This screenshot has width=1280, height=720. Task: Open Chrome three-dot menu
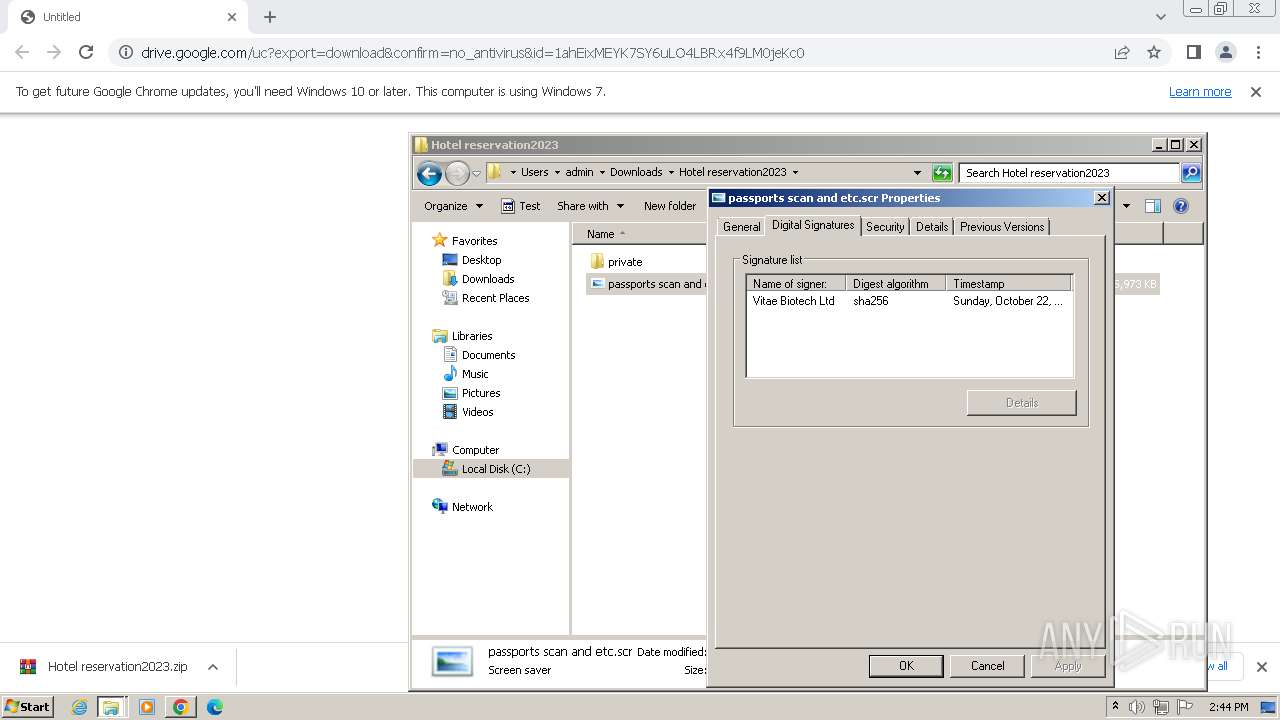1258,52
